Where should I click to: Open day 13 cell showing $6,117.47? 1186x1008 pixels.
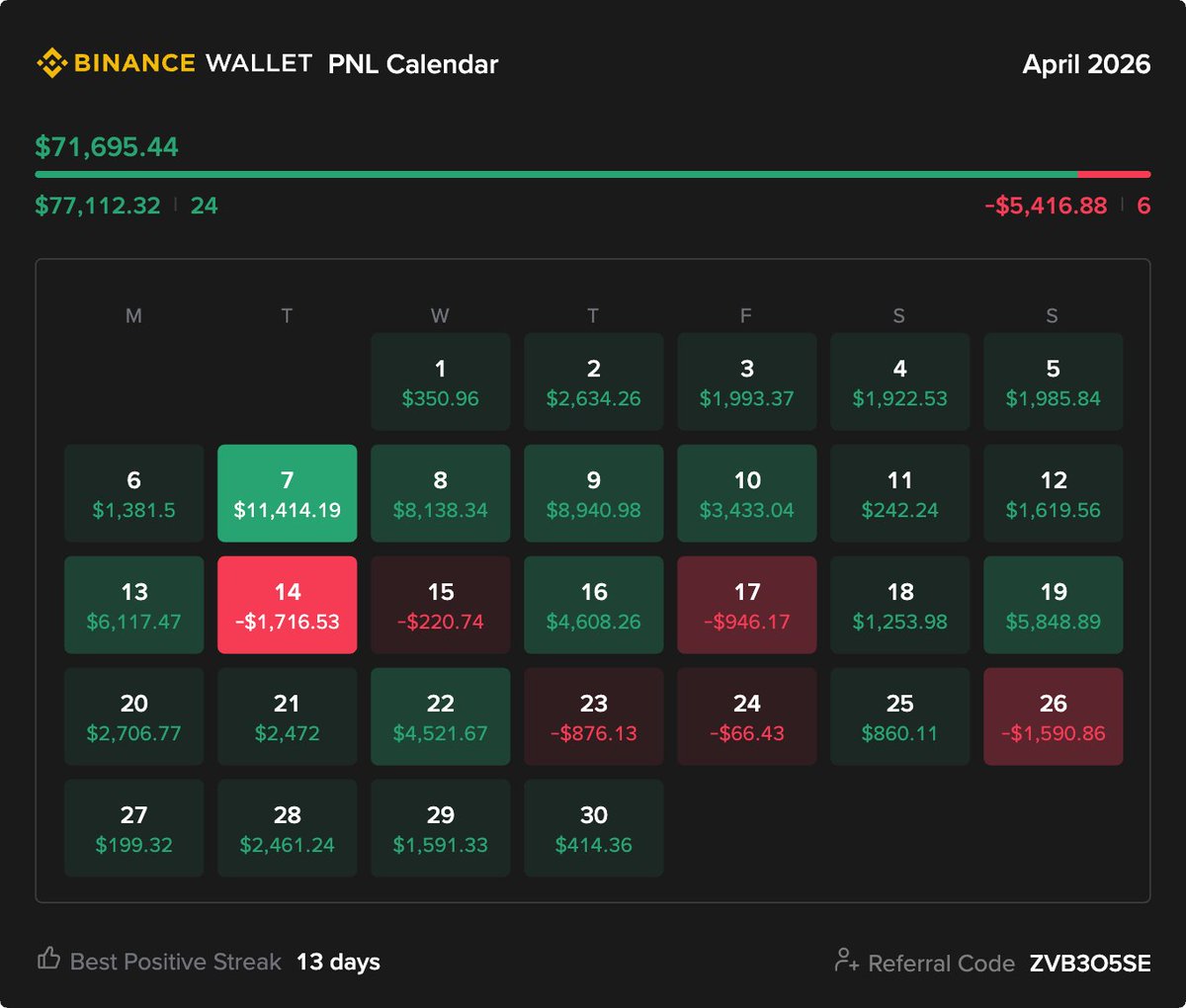pos(134,605)
